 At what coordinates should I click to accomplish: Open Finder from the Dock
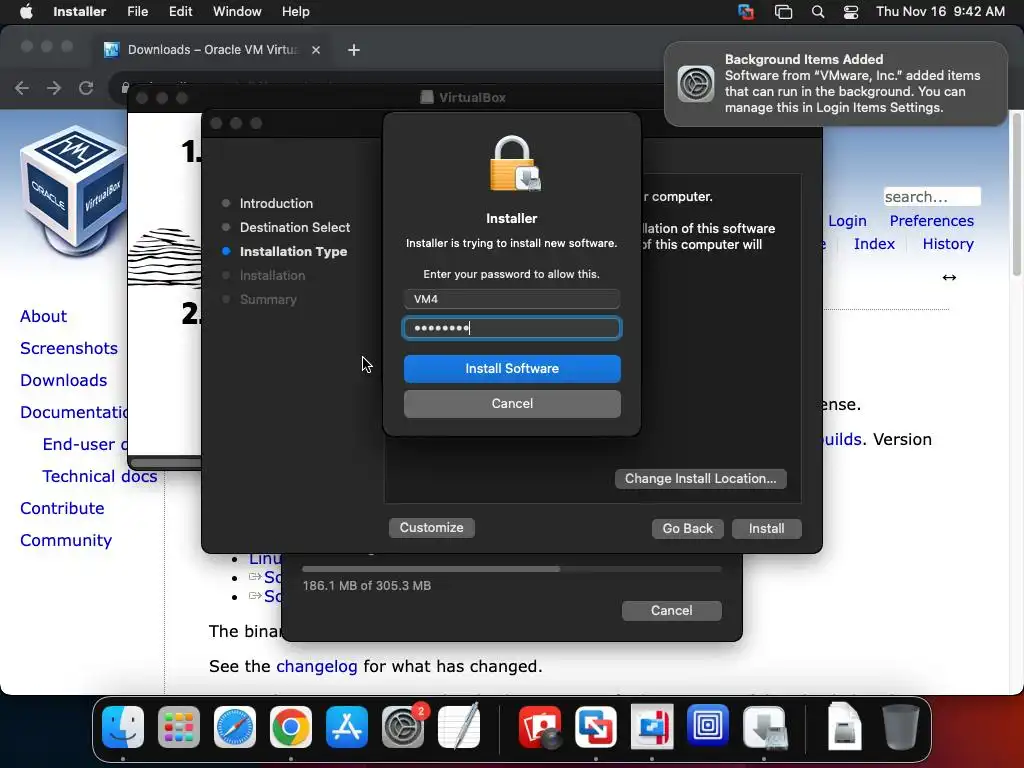click(x=123, y=726)
